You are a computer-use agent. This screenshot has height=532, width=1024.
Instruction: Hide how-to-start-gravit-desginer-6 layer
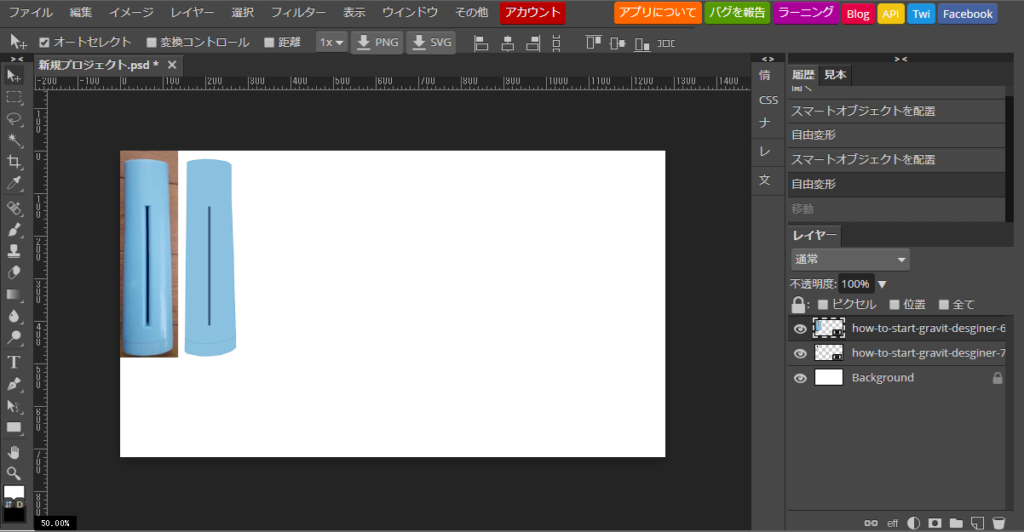[800, 329]
